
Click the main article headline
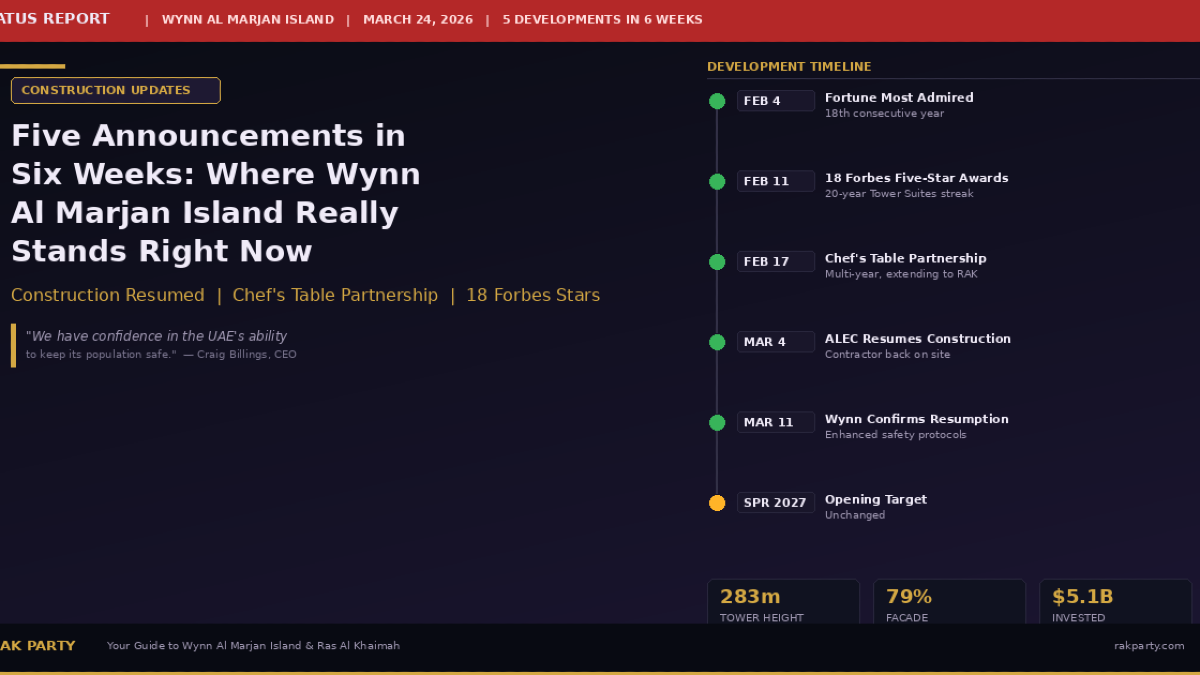(x=216, y=193)
